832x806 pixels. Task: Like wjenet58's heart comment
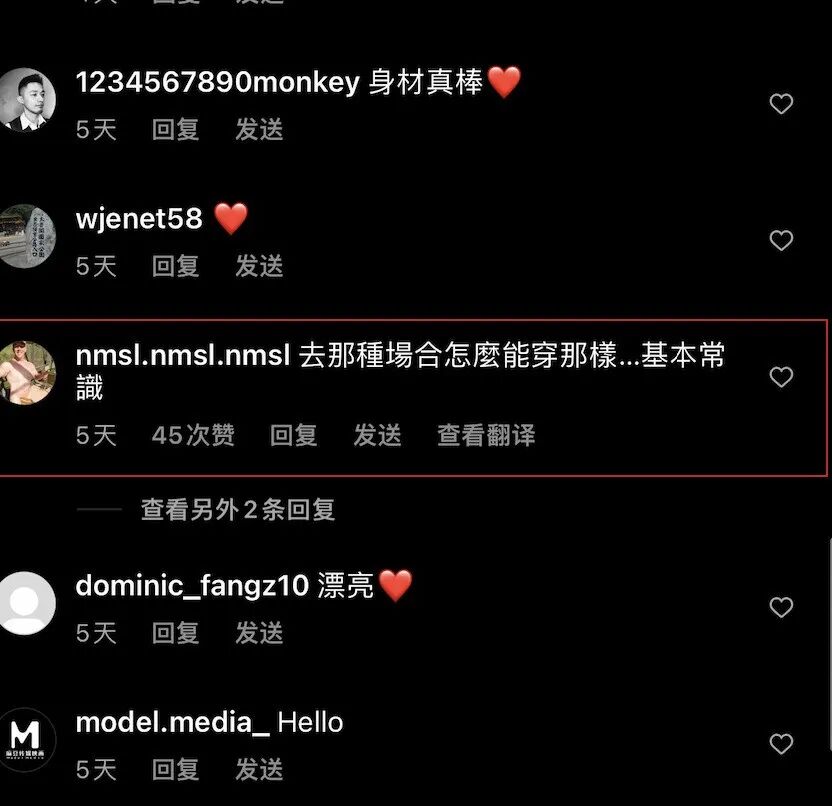(781, 240)
